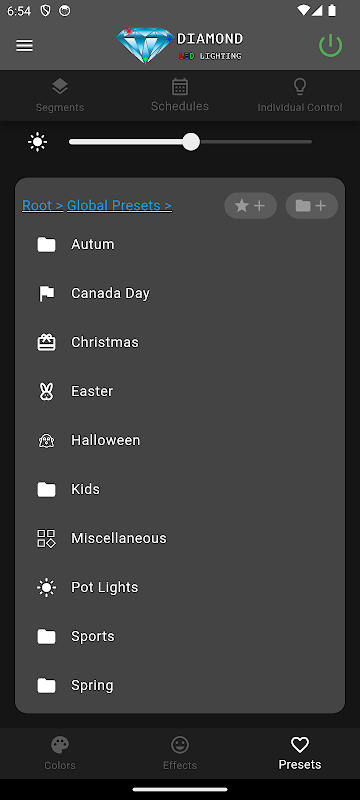
Task: Open Individual Control lightbulb tab
Action: click(300, 95)
